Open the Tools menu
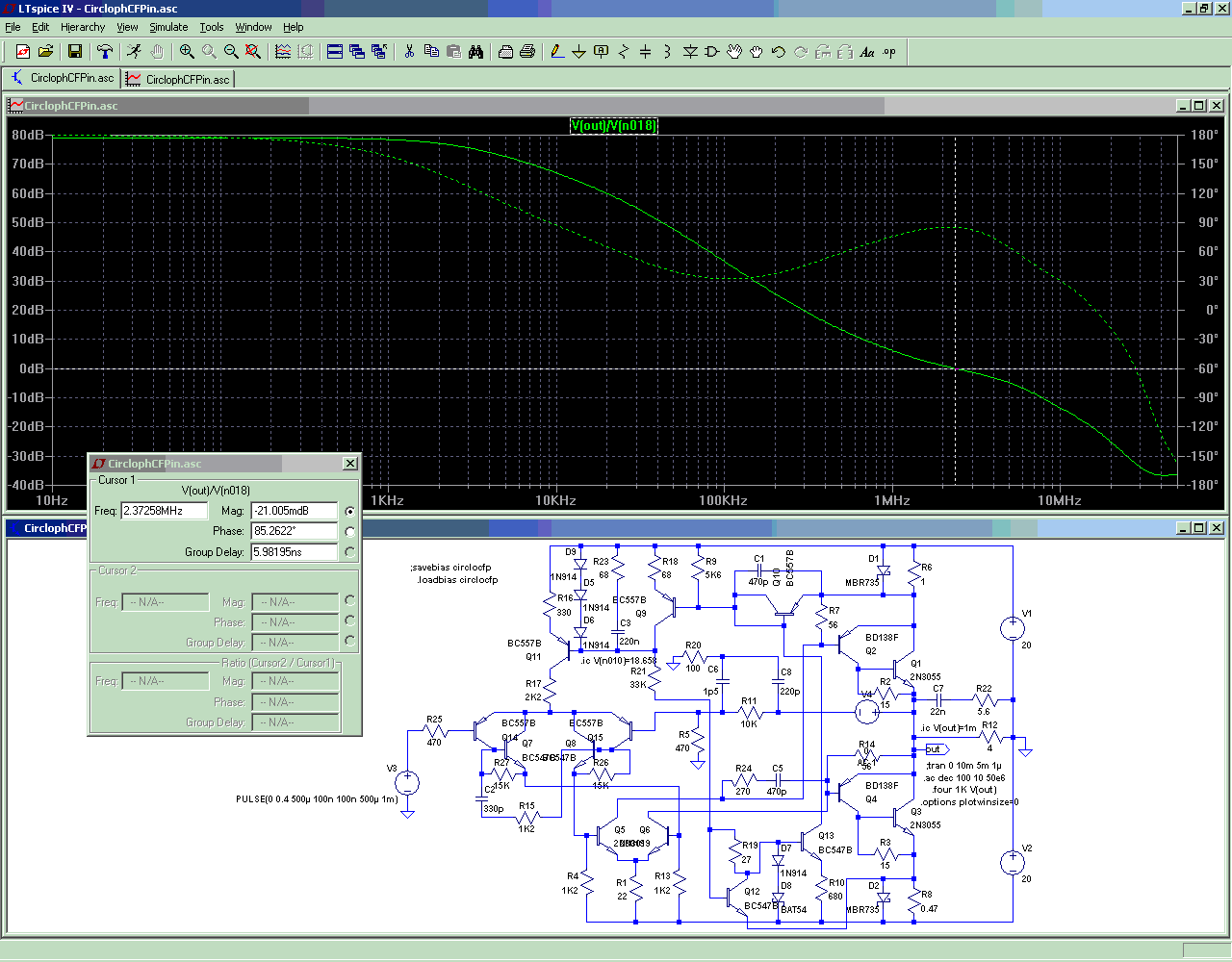 point(212,27)
